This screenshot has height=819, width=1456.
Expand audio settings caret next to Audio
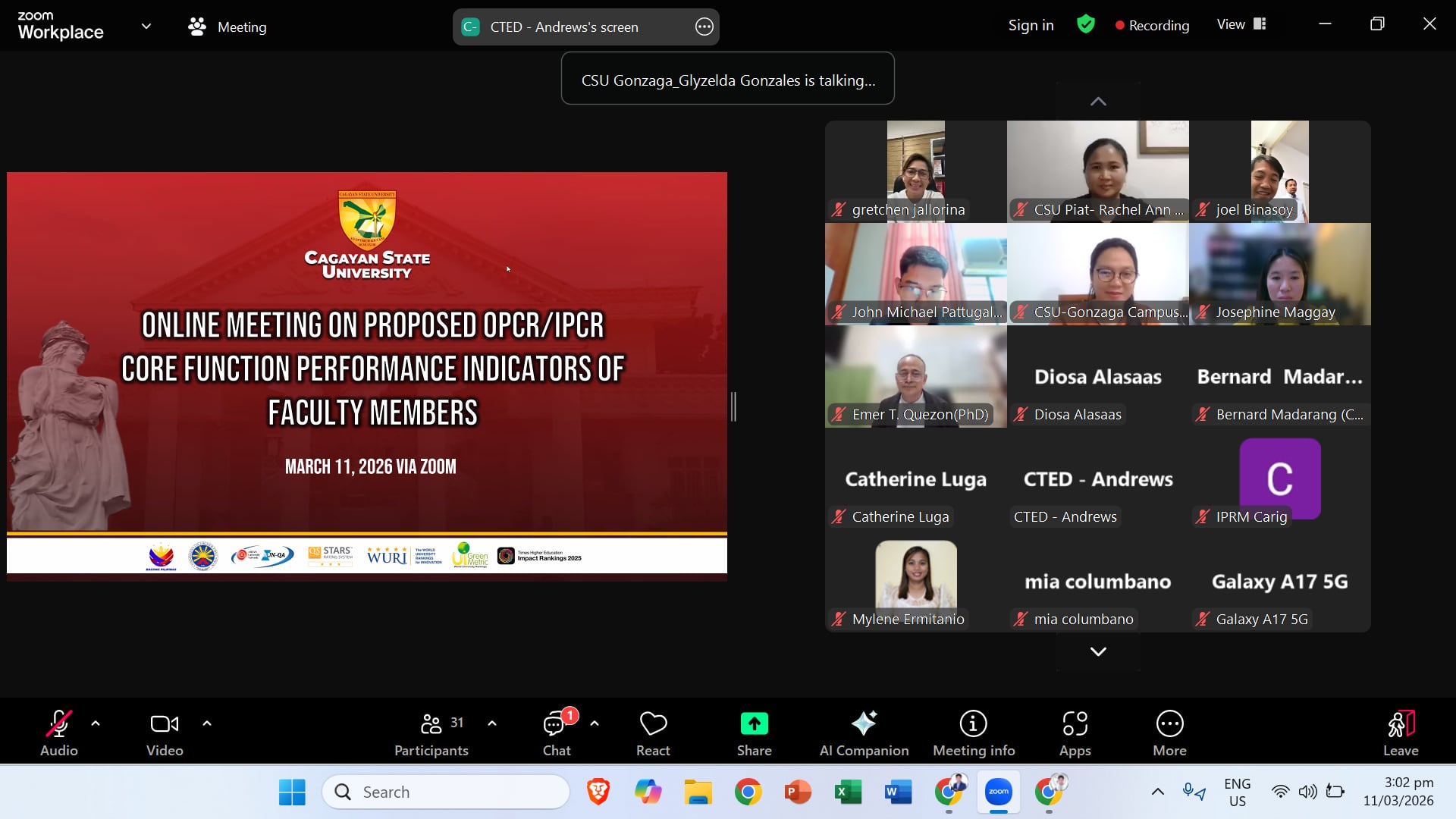pos(96,723)
